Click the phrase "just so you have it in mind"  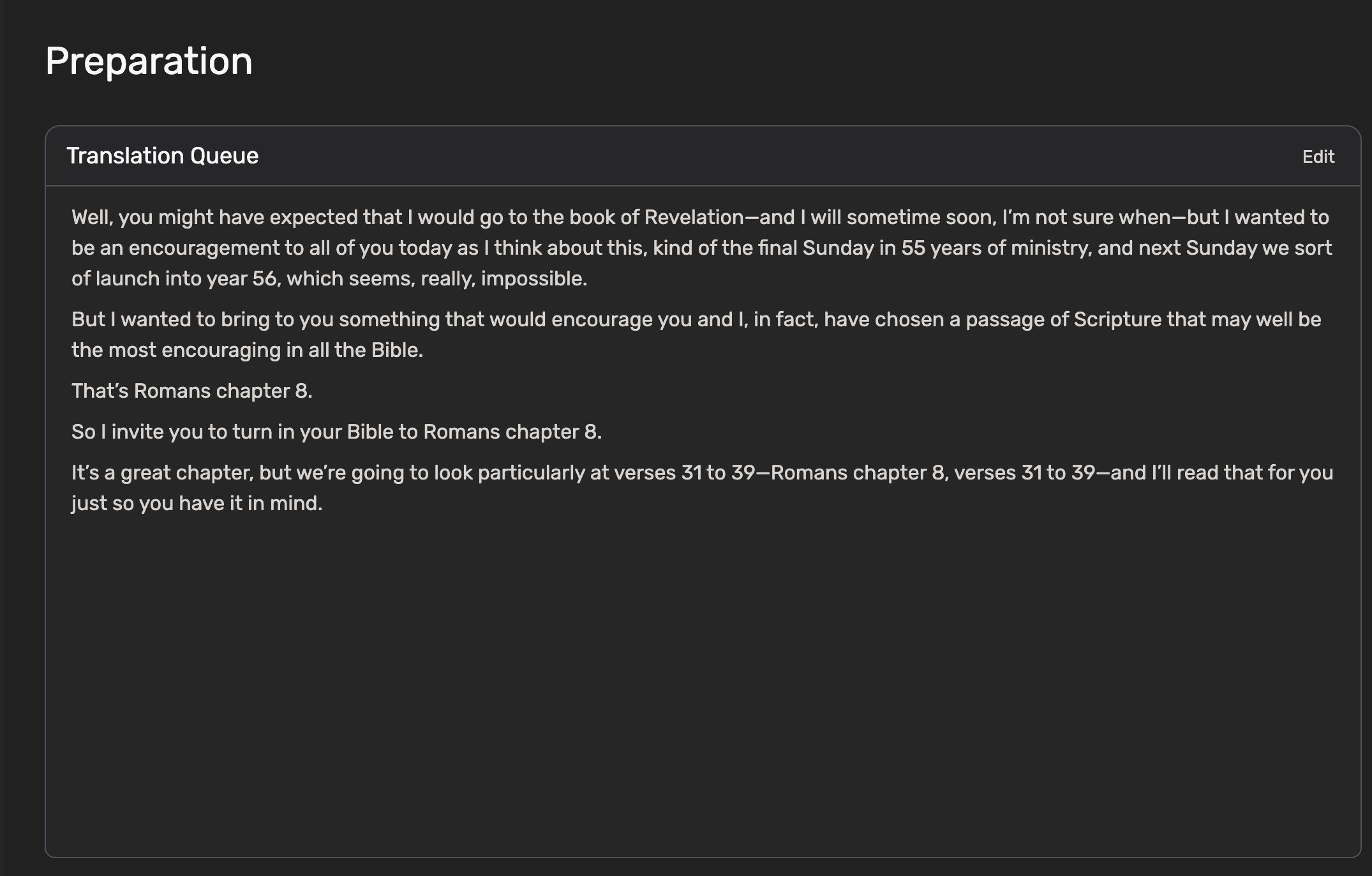tap(197, 503)
